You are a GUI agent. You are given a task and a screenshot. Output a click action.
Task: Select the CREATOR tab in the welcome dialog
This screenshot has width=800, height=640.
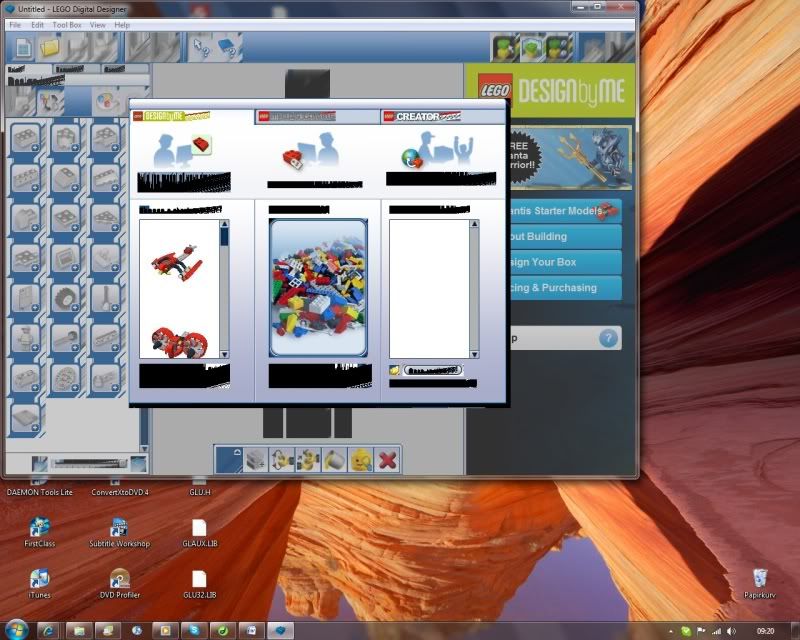(443, 117)
